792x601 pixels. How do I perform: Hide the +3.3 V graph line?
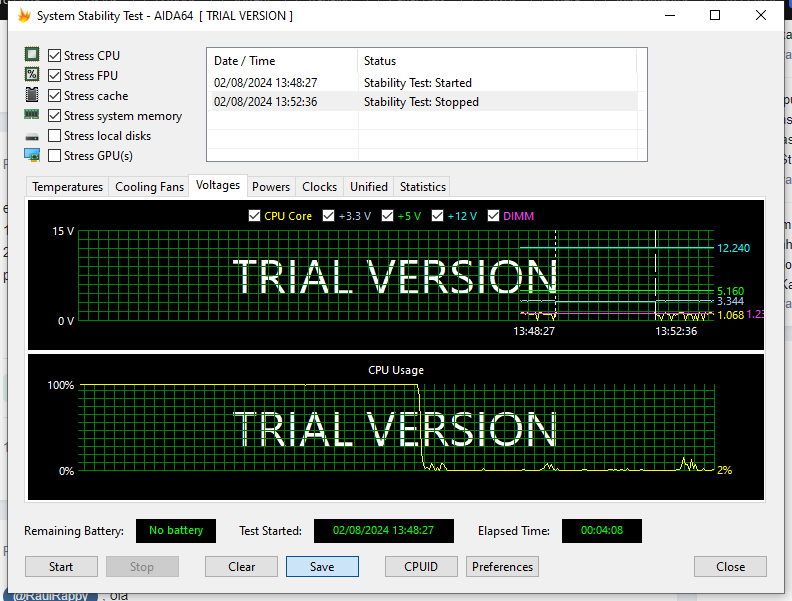click(329, 216)
